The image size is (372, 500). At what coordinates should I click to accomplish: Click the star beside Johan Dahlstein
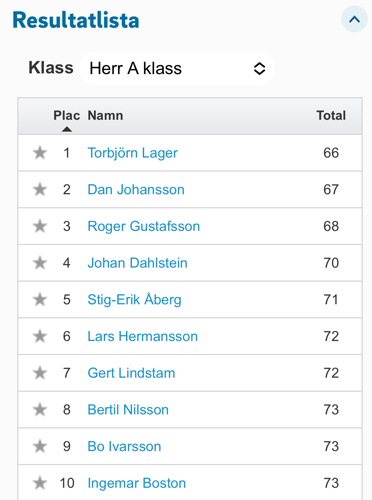[x=40, y=263]
